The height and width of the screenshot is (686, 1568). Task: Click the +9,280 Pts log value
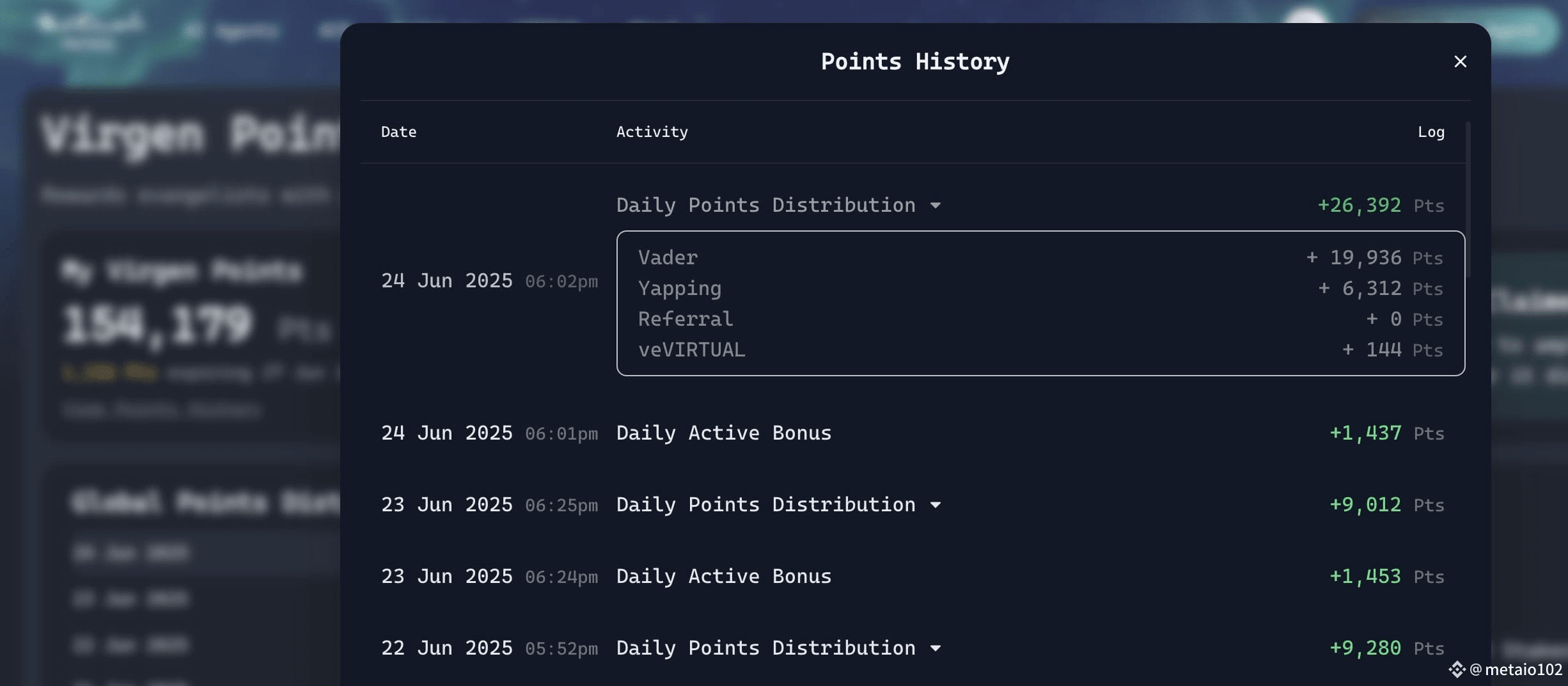[x=1386, y=648]
